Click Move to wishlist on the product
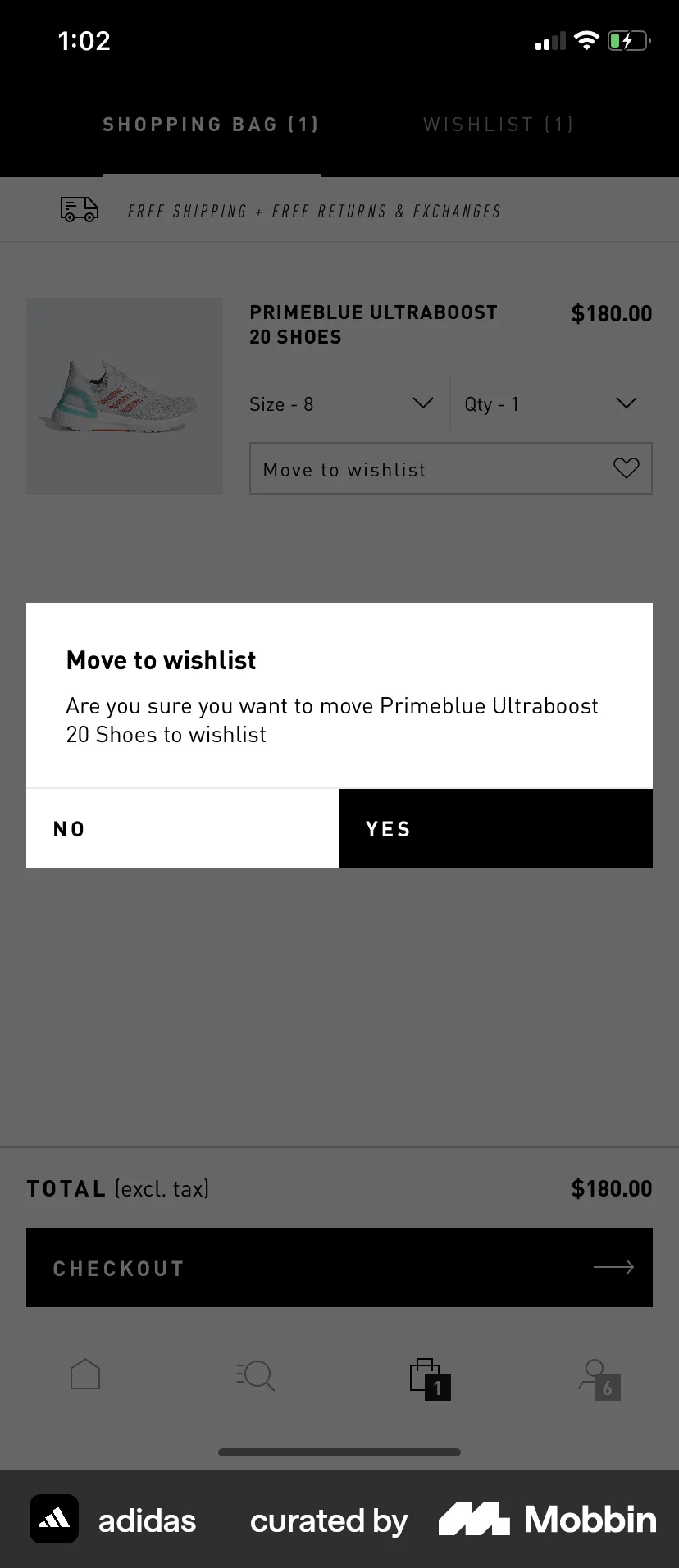The height and width of the screenshot is (1568, 679). pos(344,468)
